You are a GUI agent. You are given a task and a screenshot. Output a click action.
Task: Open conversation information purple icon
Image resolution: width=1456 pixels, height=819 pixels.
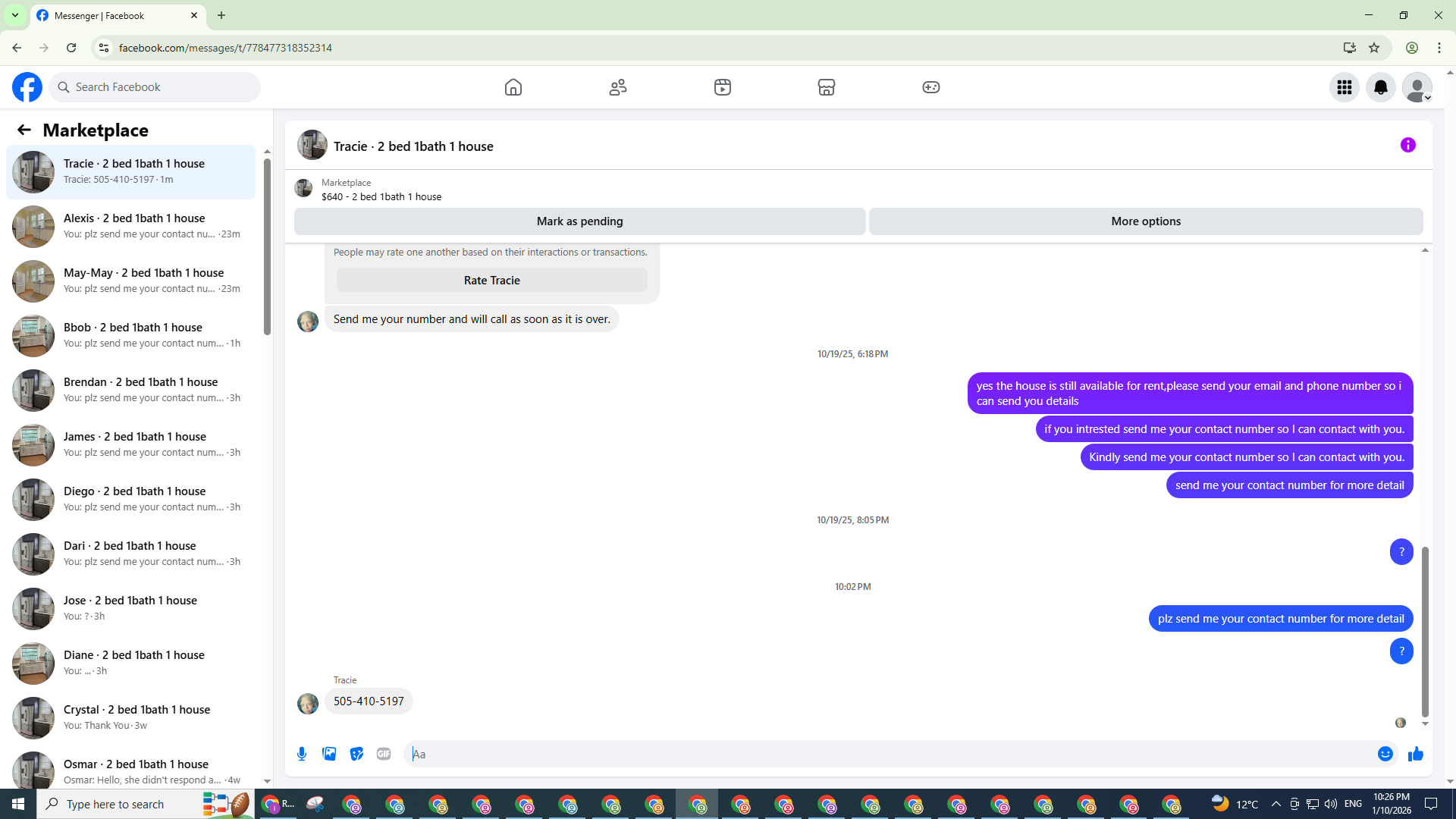(1407, 145)
